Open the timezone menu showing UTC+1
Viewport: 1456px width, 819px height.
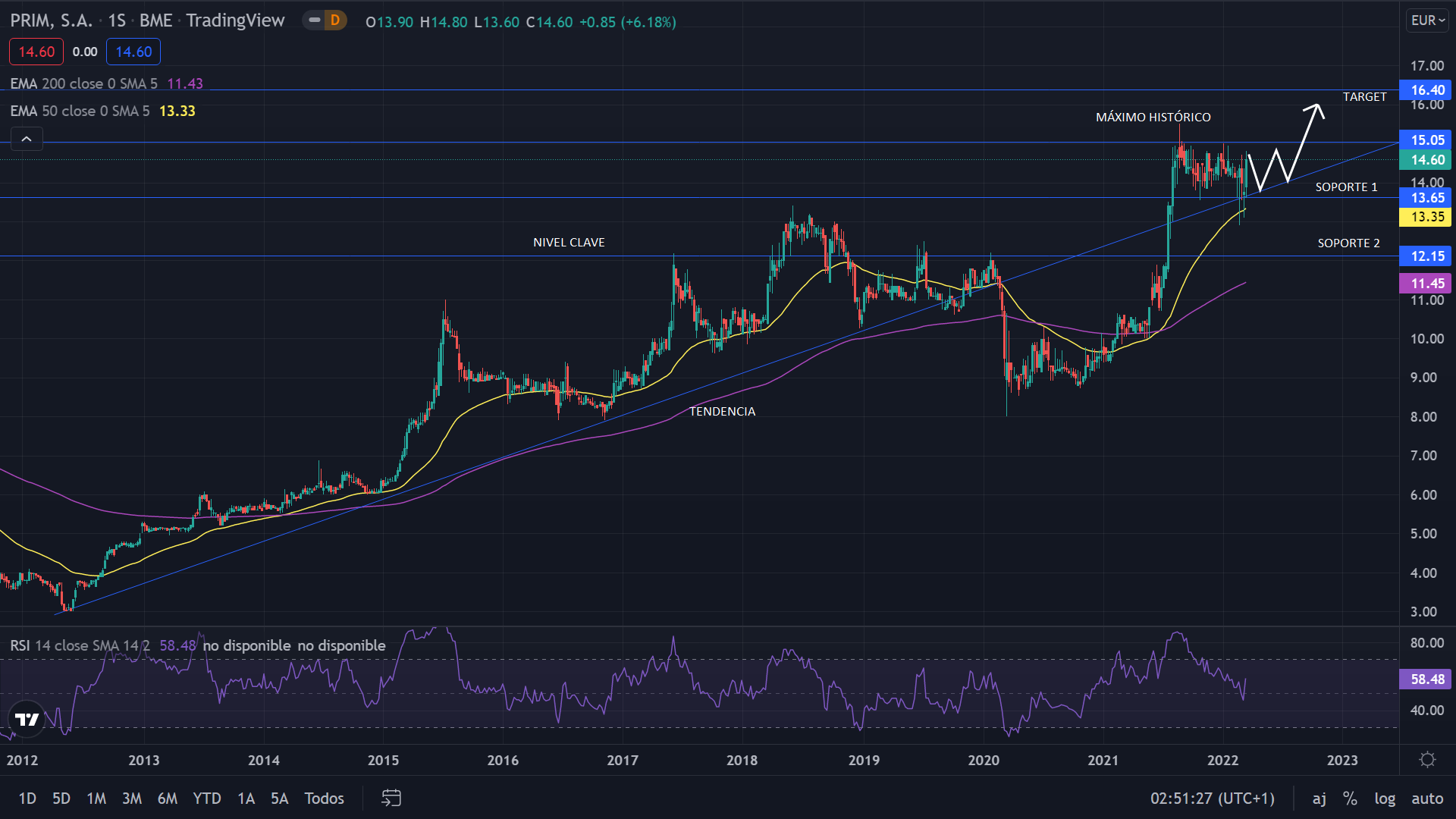pos(1212,798)
